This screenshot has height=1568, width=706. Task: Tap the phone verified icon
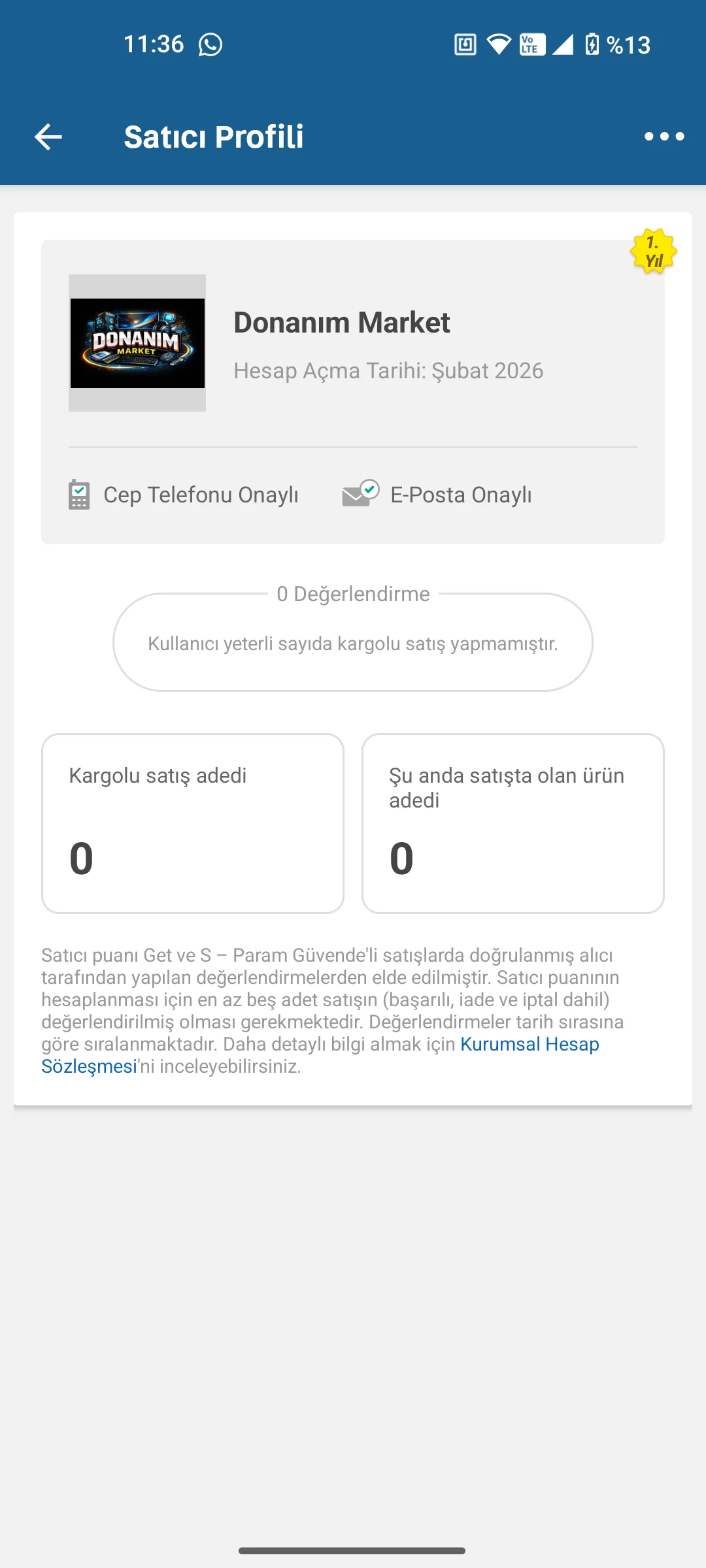pyautogui.click(x=79, y=495)
